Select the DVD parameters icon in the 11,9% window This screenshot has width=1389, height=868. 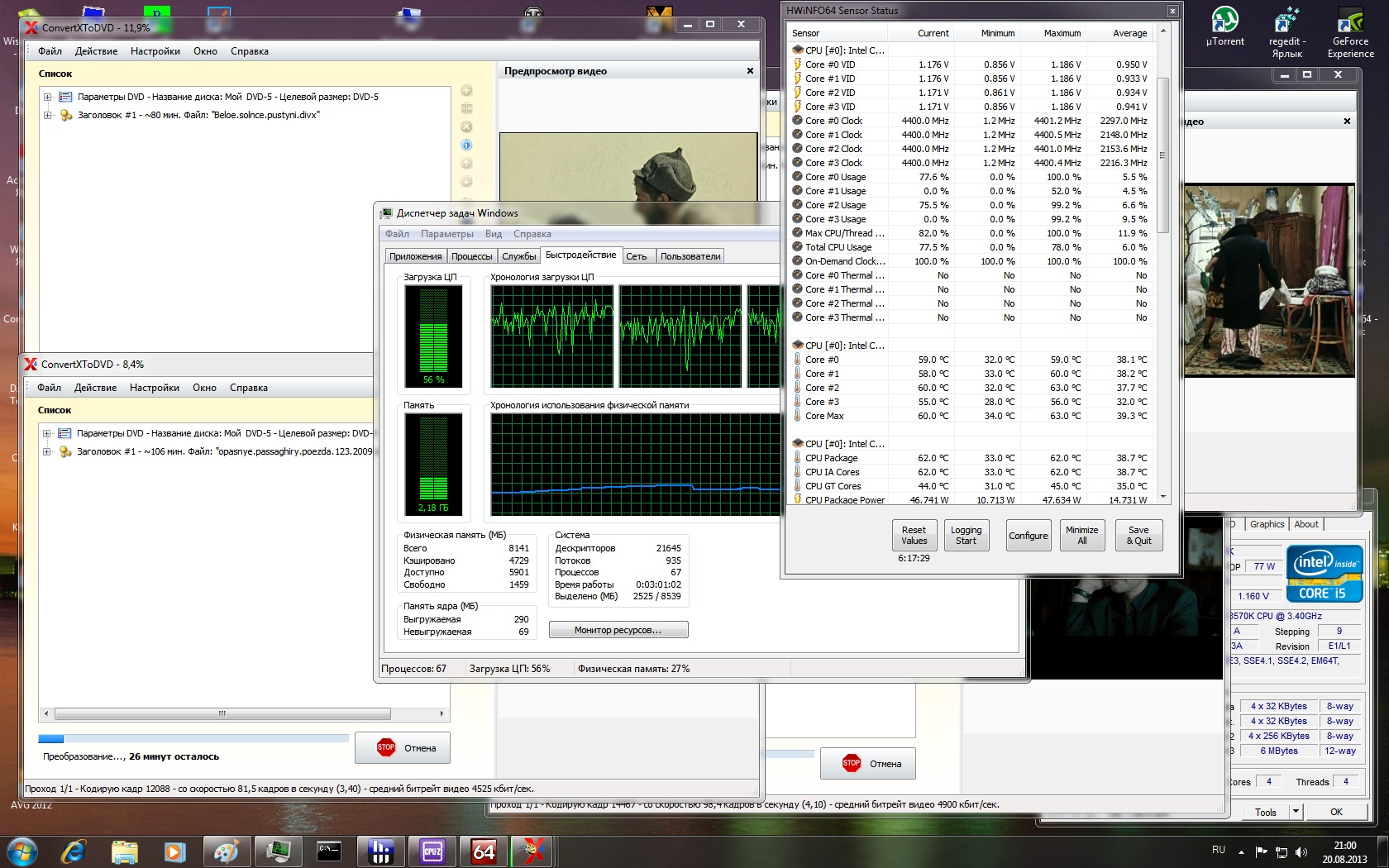click(65, 97)
